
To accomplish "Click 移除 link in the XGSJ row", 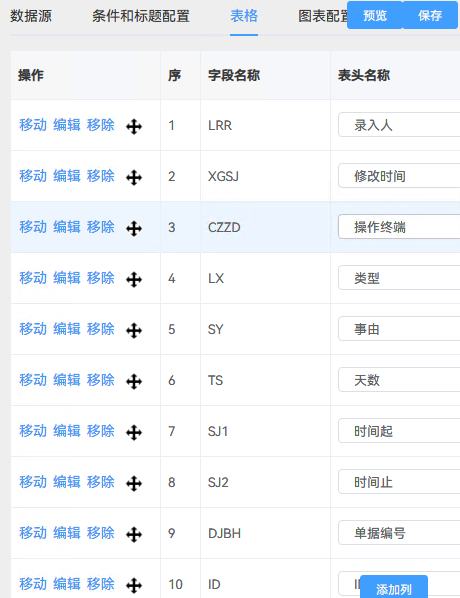I will click(x=101, y=176).
